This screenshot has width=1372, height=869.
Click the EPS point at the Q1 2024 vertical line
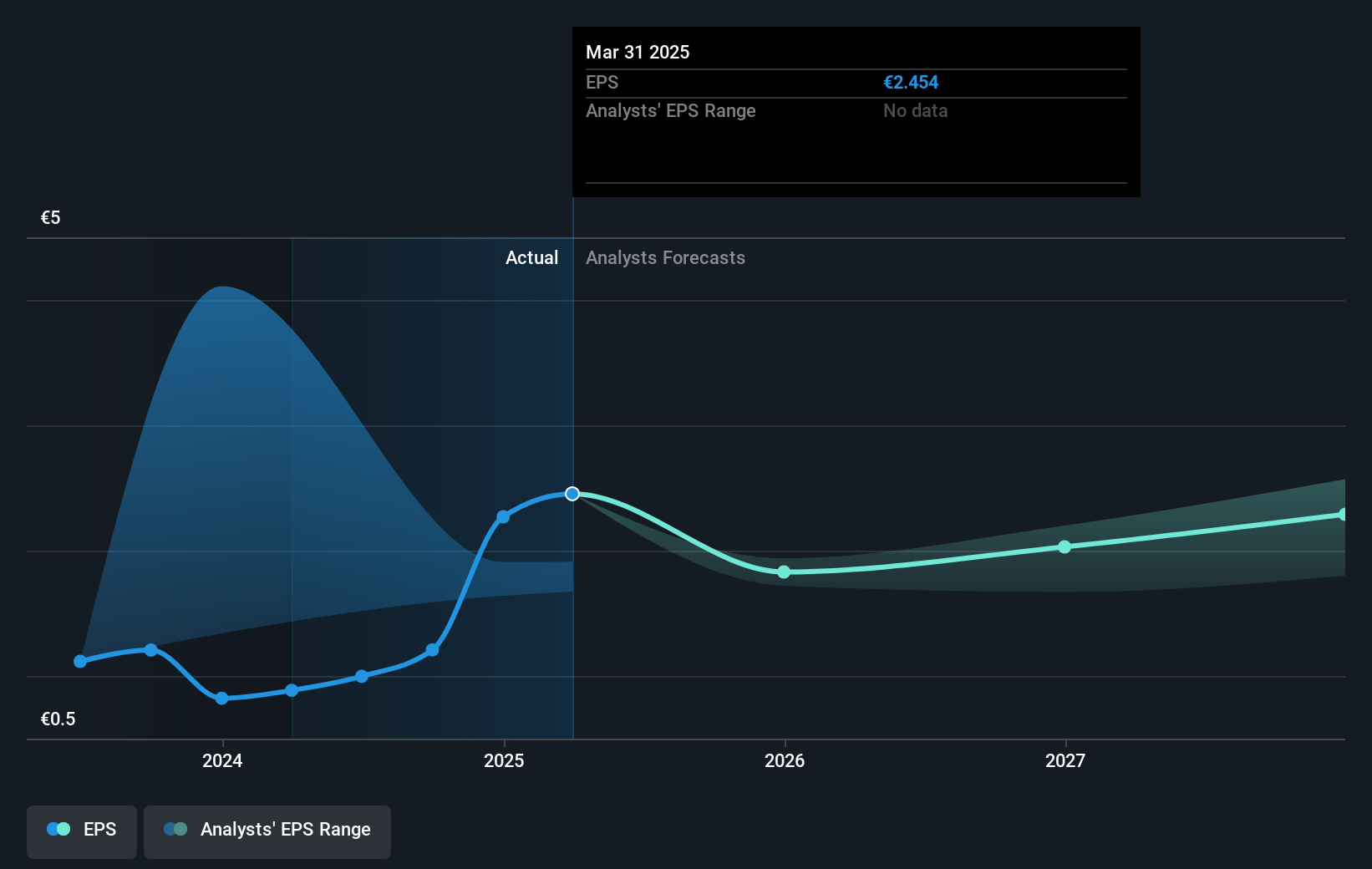[x=292, y=690]
